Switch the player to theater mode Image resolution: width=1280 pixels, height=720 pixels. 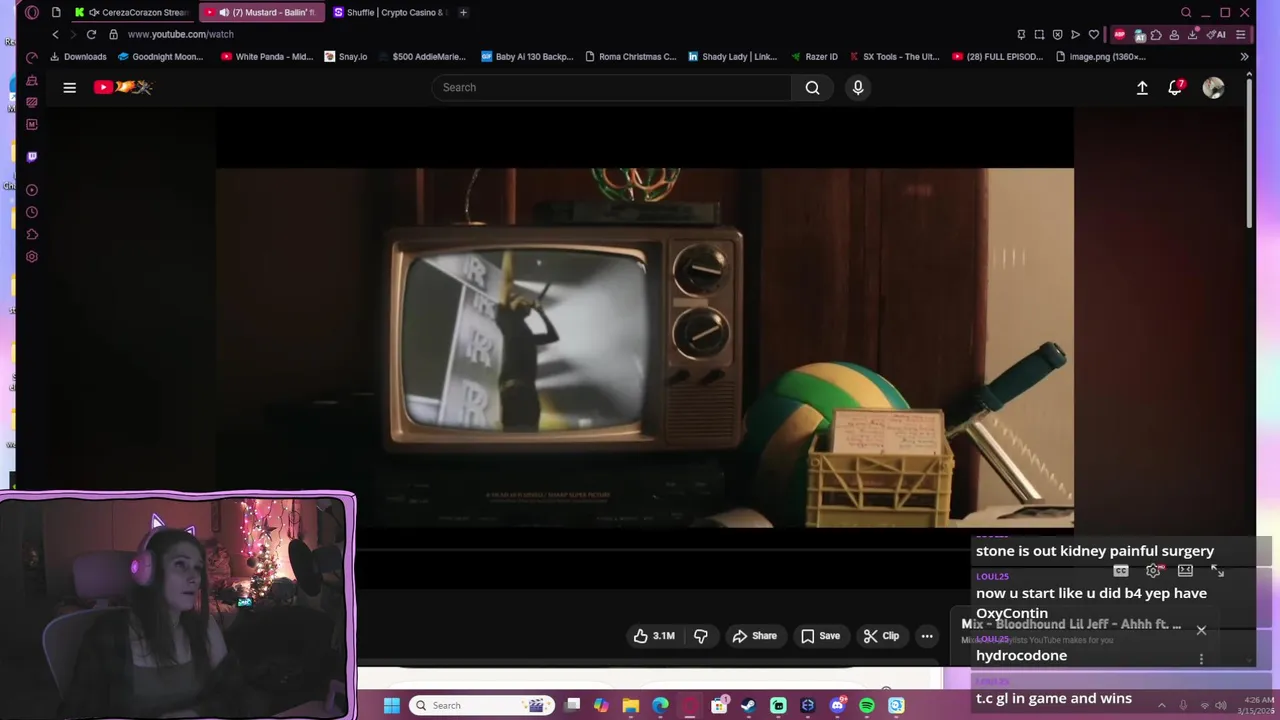(1185, 571)
